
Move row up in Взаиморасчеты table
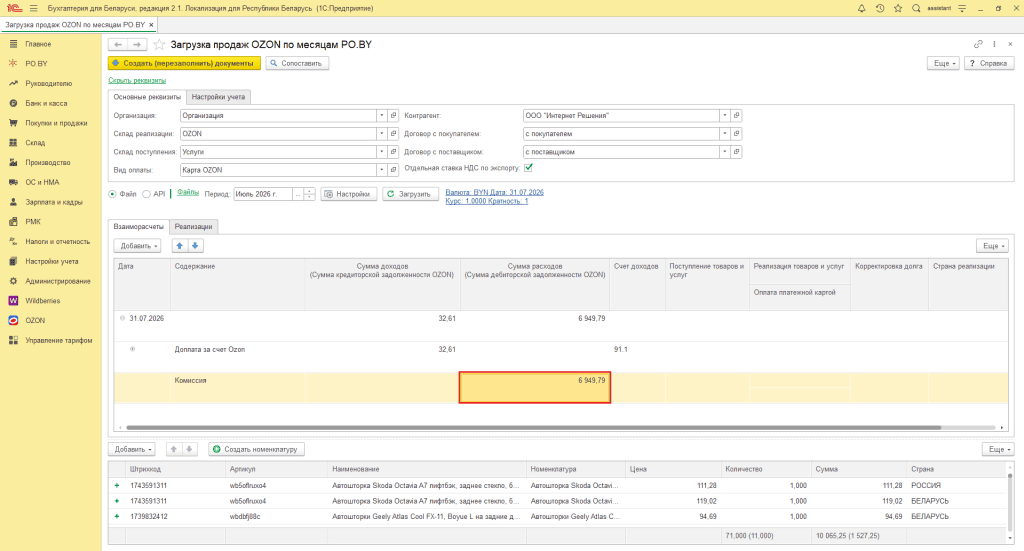[180, 245]
